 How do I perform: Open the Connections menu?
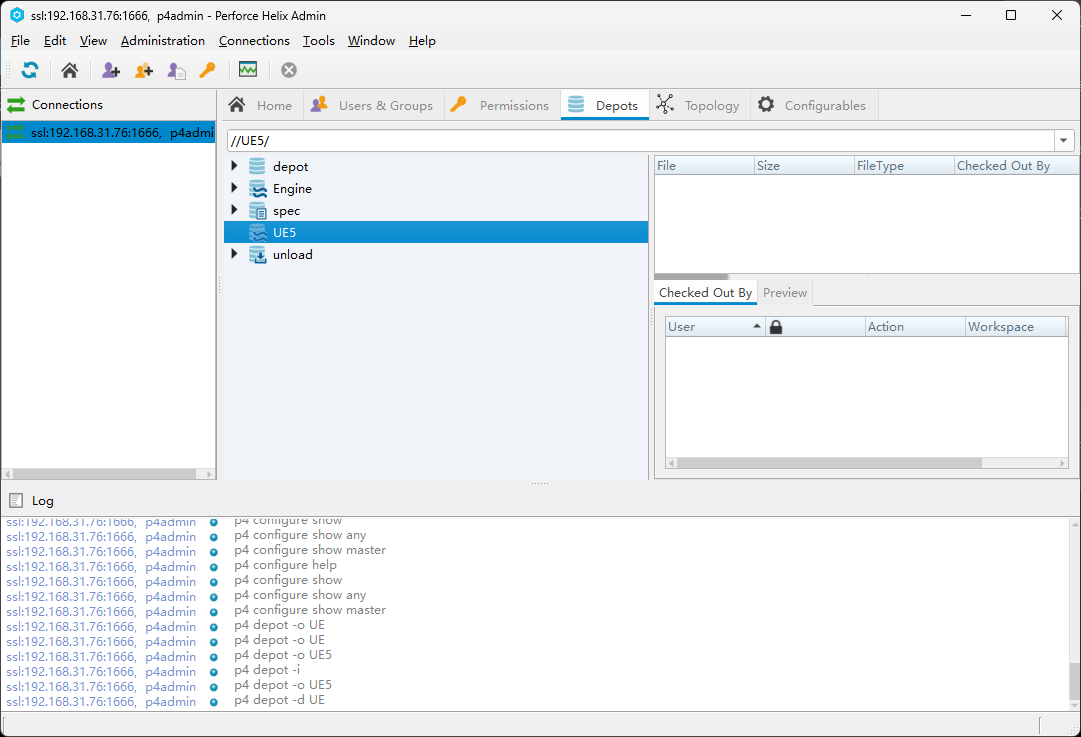point(254,41)
